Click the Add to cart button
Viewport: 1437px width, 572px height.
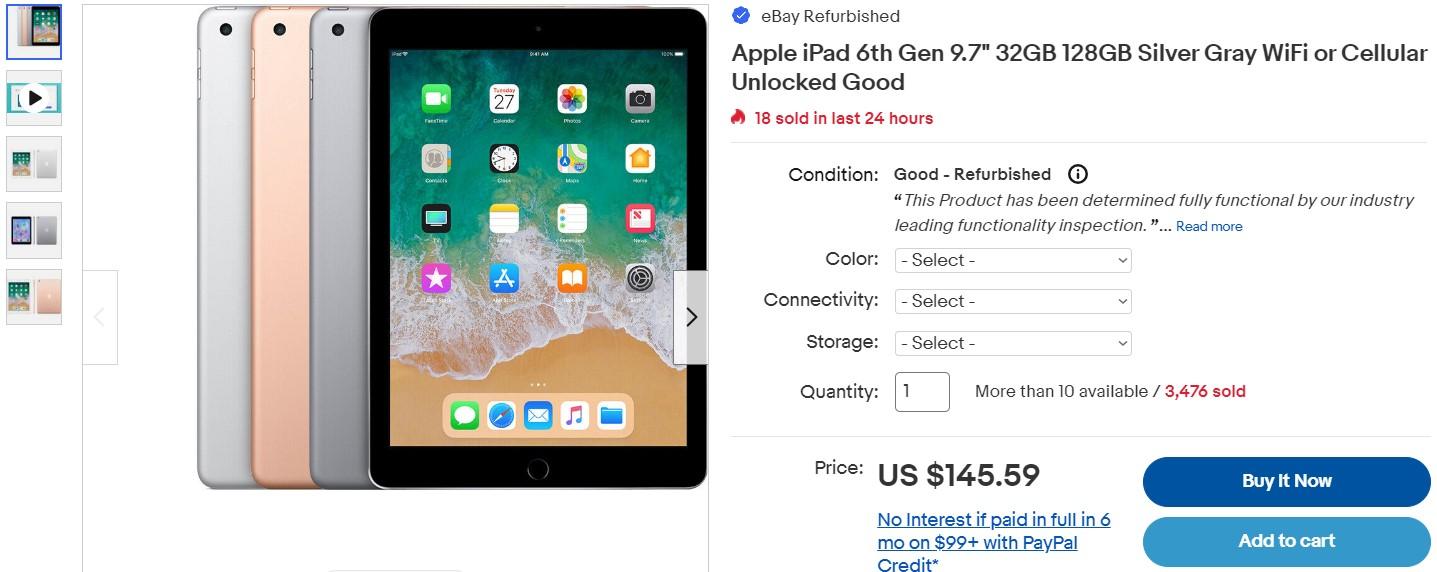(x=1287, y=541)
